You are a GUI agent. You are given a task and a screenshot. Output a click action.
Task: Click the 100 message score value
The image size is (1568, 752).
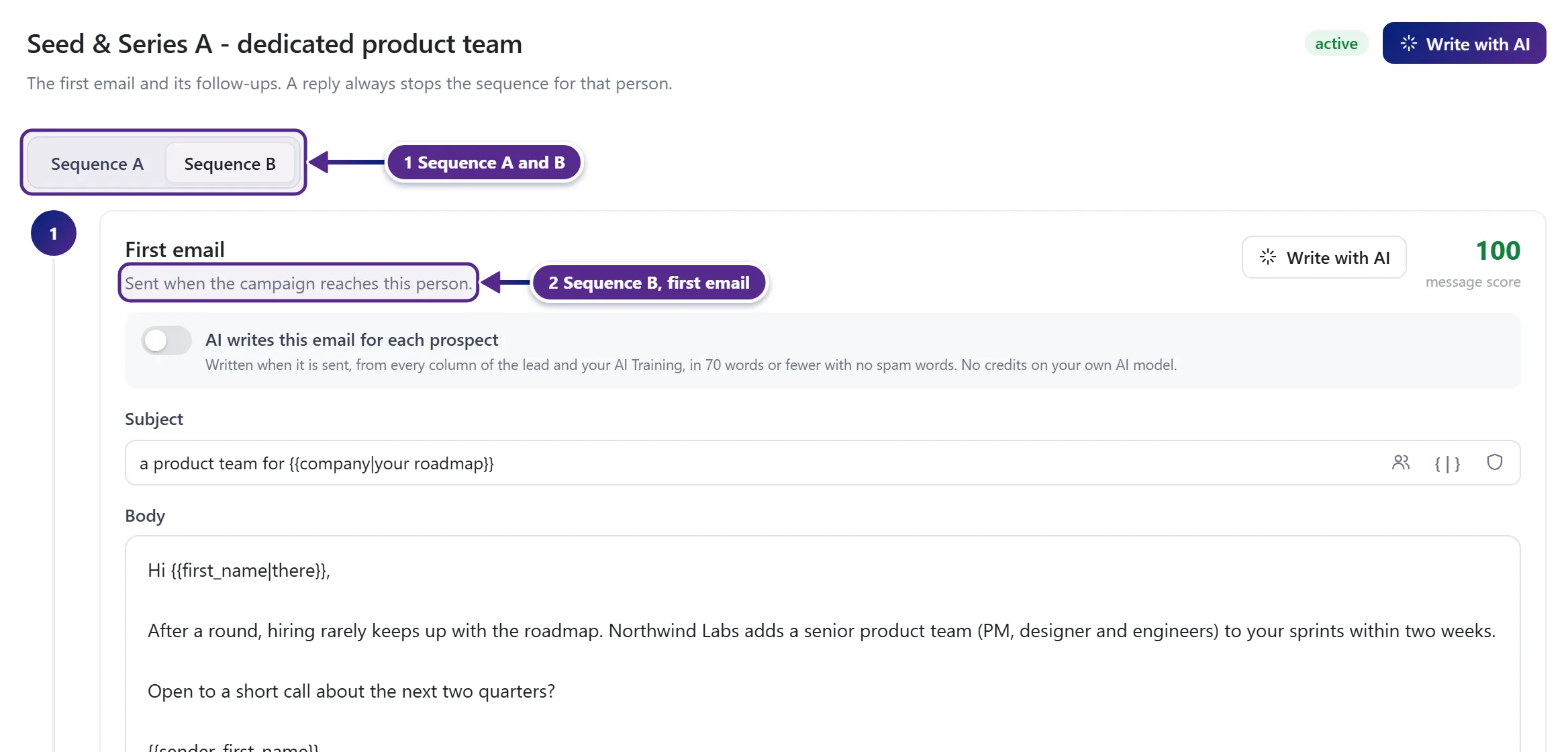click(1498, 250)
